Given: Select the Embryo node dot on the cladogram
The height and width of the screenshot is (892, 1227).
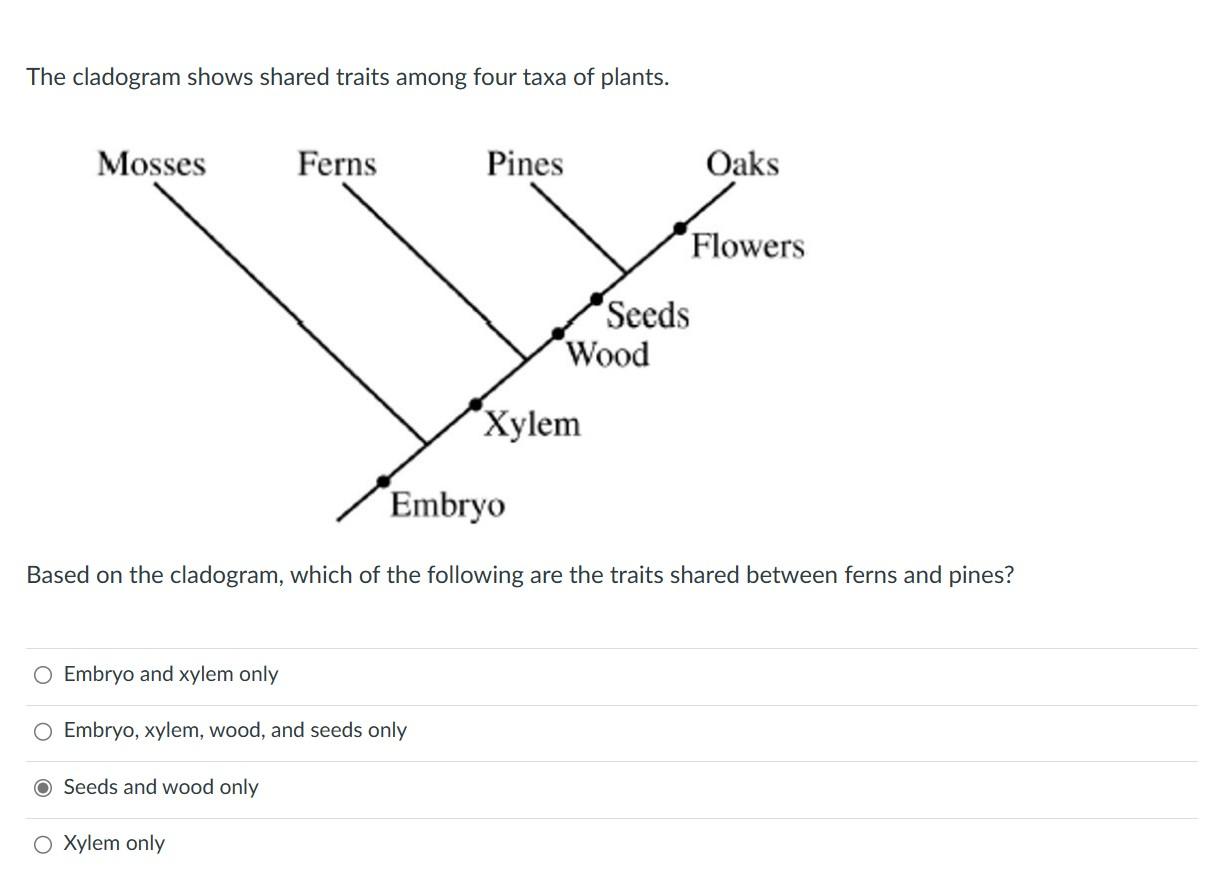Looking at the screenshot, I should point(383,482).
